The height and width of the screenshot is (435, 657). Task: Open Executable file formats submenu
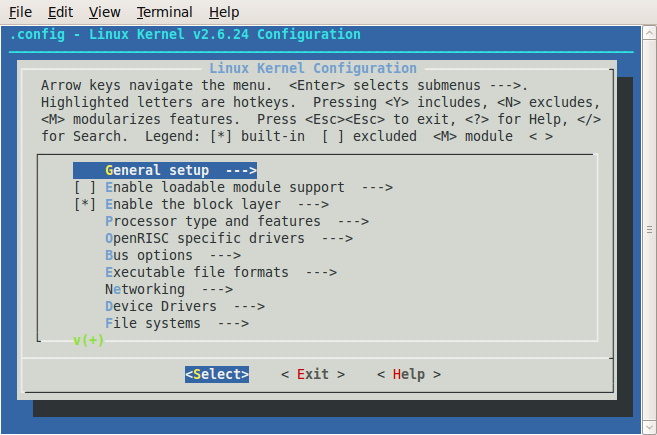click(x=221, y=272)
